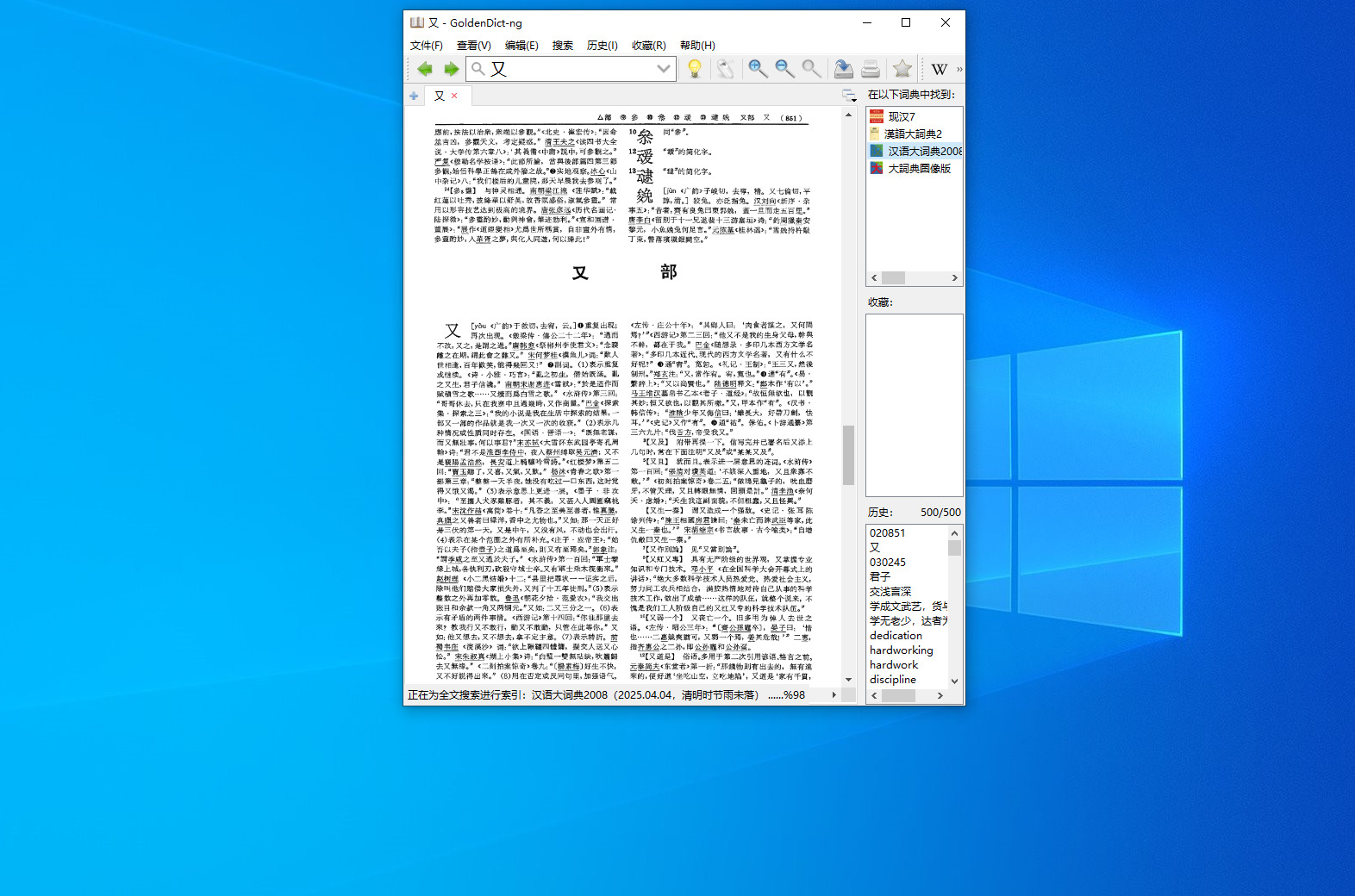This screenshot has height=896, width=1355.
Task: Open the 历史(I) menu
Action: [x=602, y=46]
